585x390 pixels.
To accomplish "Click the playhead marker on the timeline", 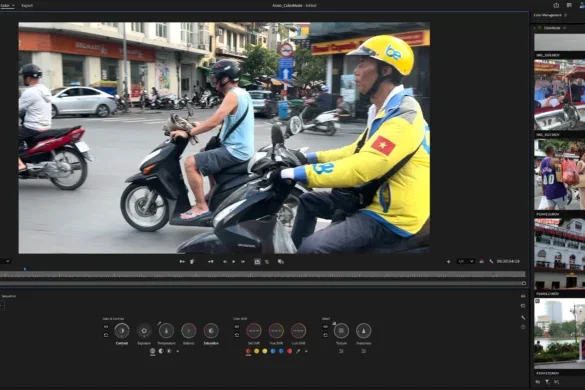I will [x=25, y=269].
